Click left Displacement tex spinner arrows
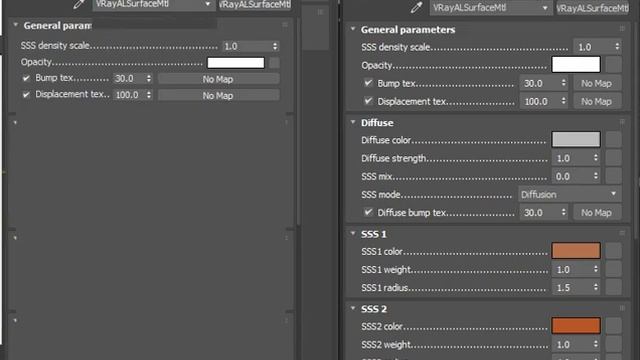The image size is (640, 360). [149, 95]
